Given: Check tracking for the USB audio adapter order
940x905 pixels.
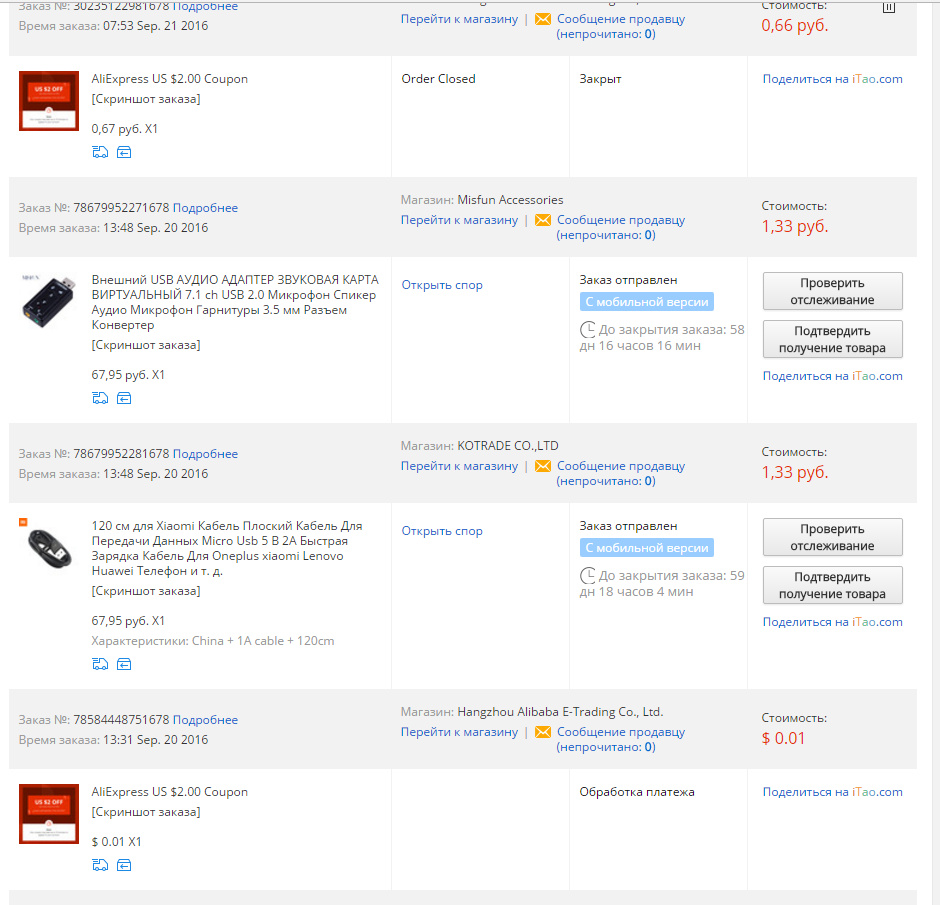Looking at the screenshot, I should (x=832, y=291).
